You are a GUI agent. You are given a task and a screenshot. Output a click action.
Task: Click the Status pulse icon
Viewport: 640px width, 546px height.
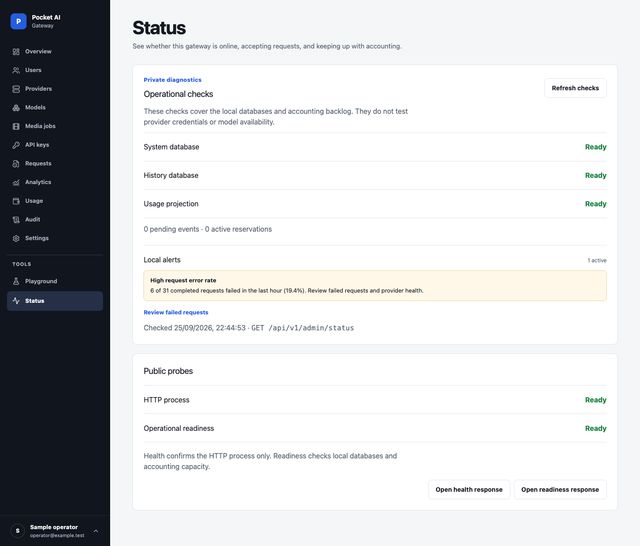pos(16,301)
